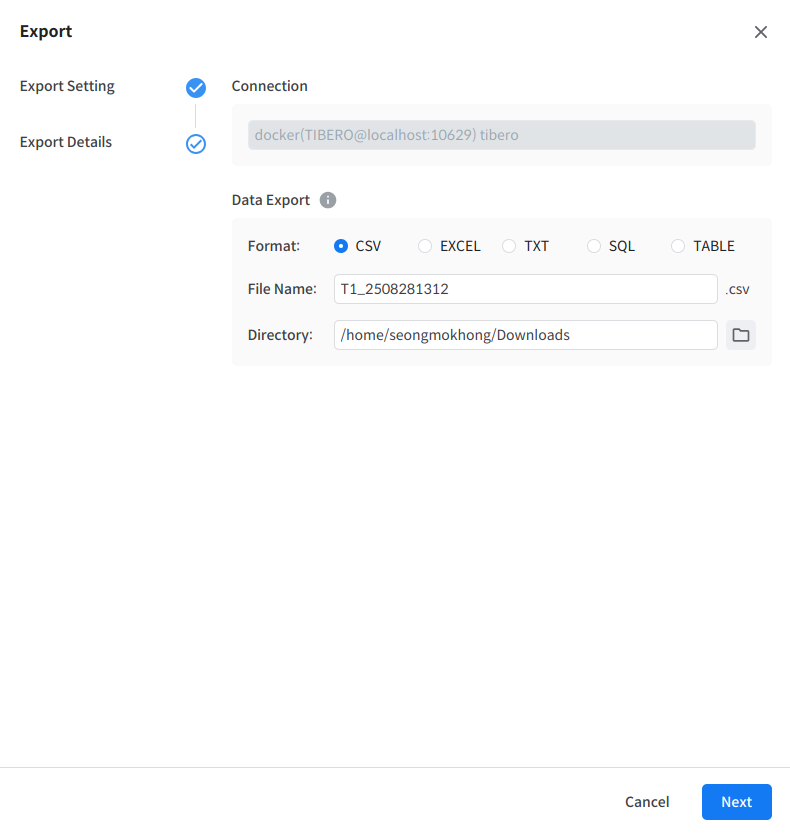790x838 pixels.
Task: Choose EXCEL as the export format
Action: 425,246
